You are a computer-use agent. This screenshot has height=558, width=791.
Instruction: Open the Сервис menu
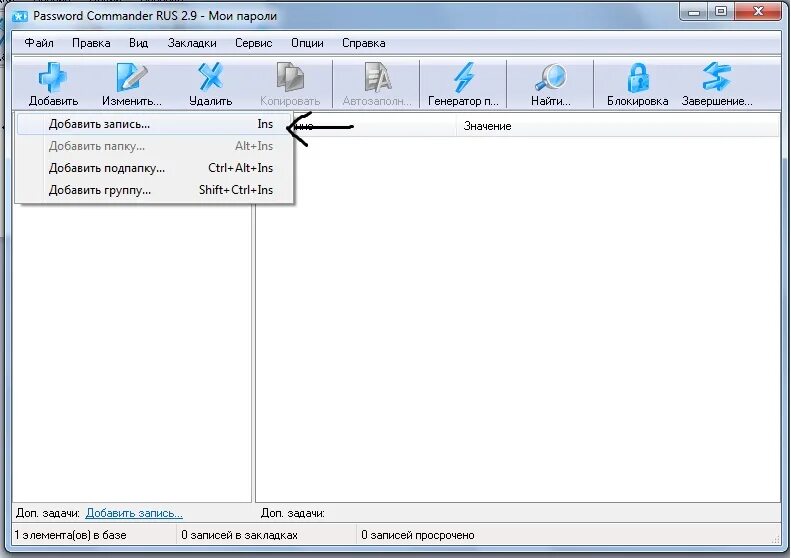click(x=253, y=43)
